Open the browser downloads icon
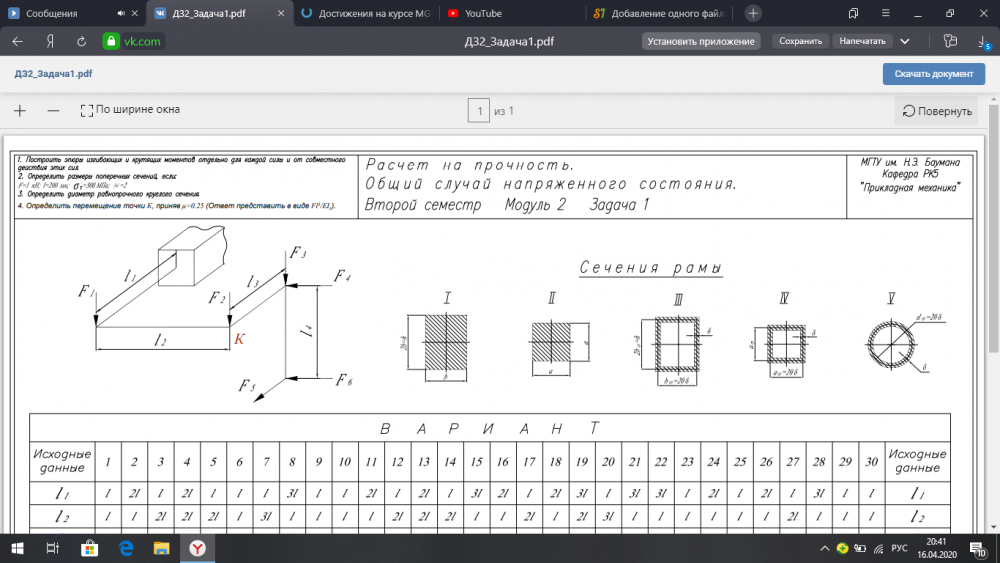 (983, 42)
